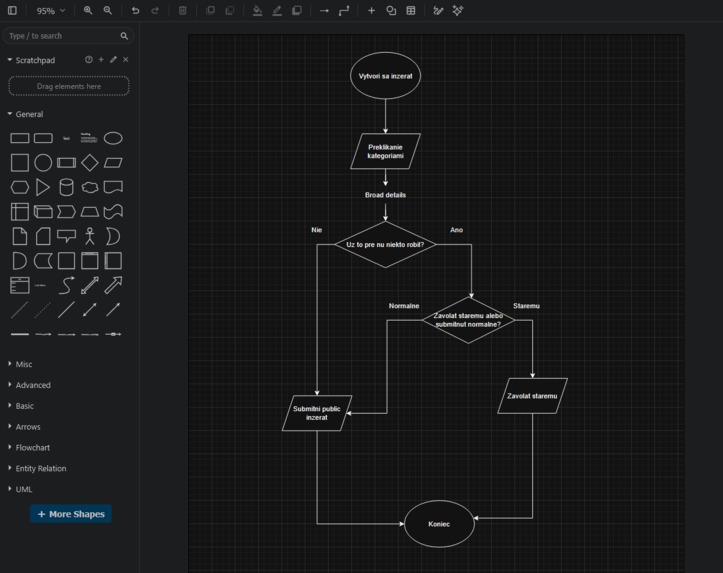The height and width of the screenshot is (573, 723).
Task: Select the Submitni public inzerat shape
Action: pyautogui.click(x=317, y=413)
